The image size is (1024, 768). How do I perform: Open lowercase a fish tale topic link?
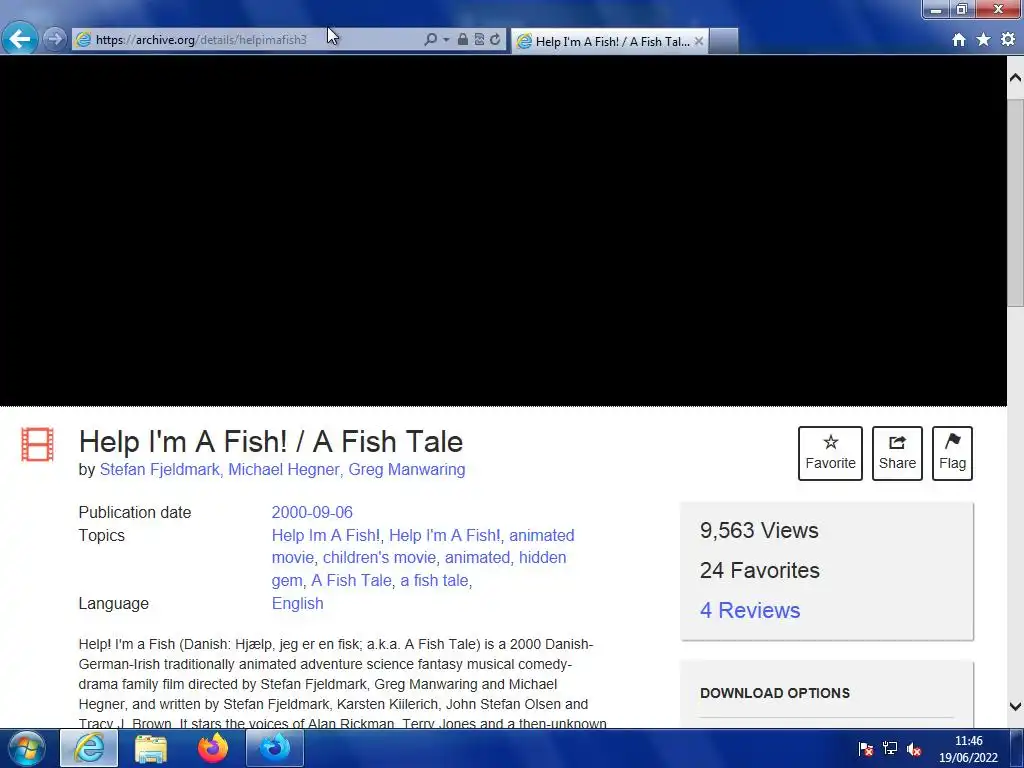[434, 581]
